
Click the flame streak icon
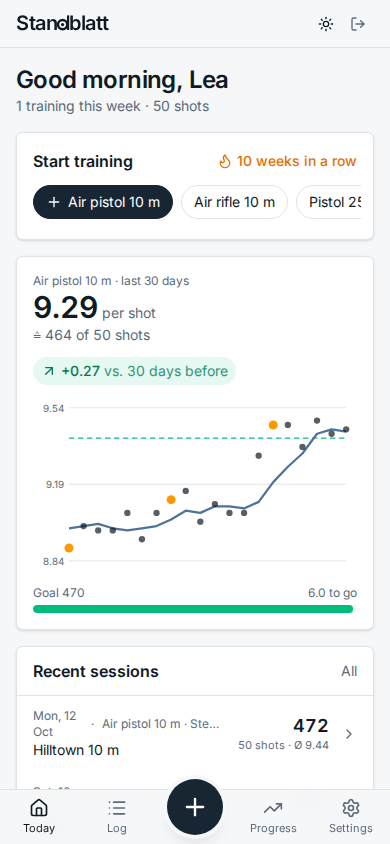tap(225, 161)
